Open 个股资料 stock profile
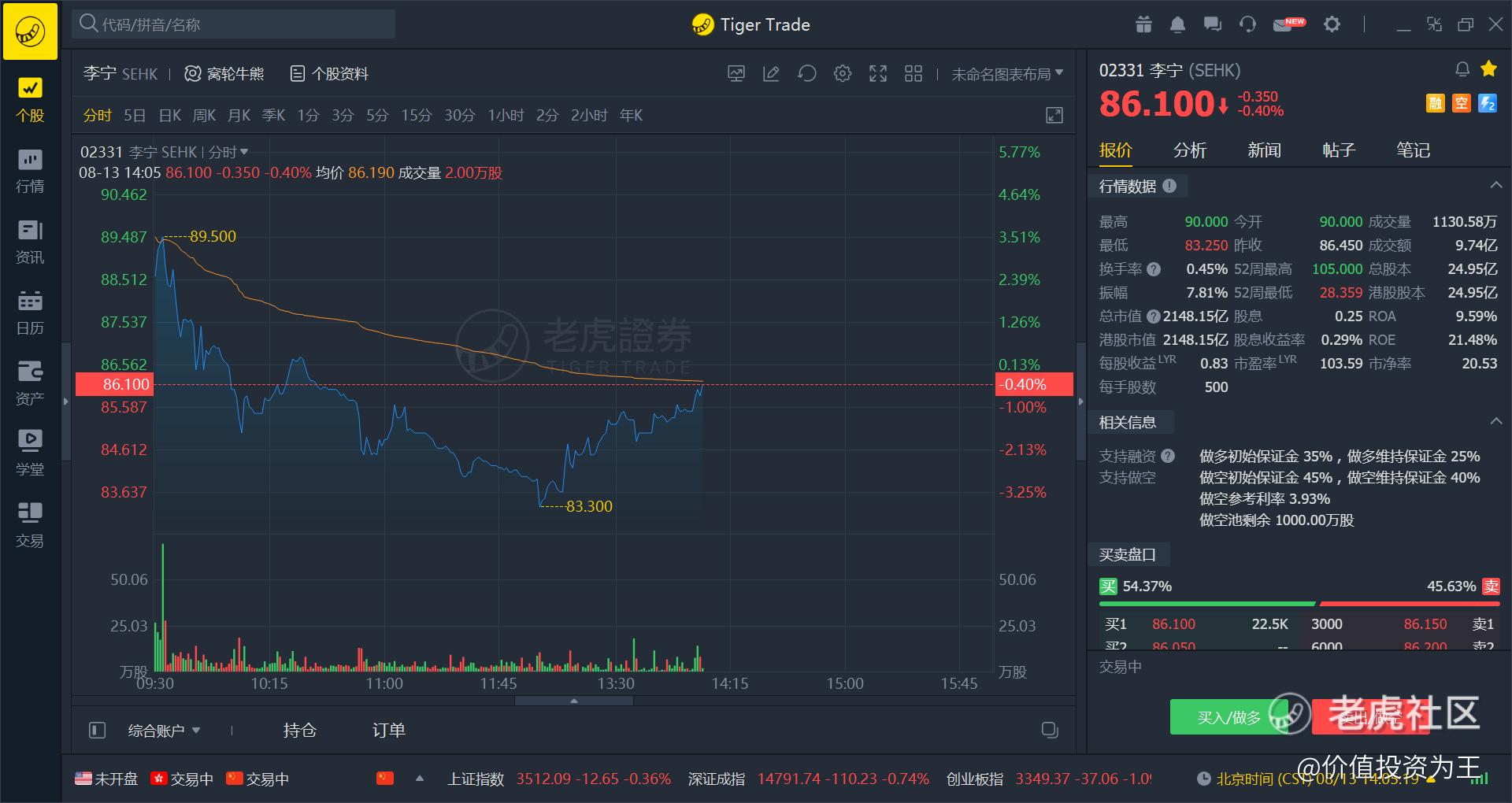1512x803 pixels. tap(329, 74)
